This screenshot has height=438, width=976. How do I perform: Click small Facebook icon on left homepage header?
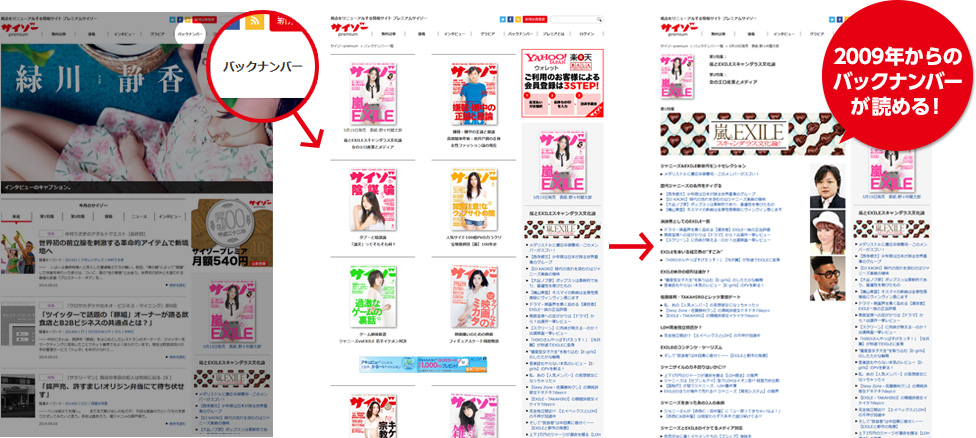tap(180, 20)
